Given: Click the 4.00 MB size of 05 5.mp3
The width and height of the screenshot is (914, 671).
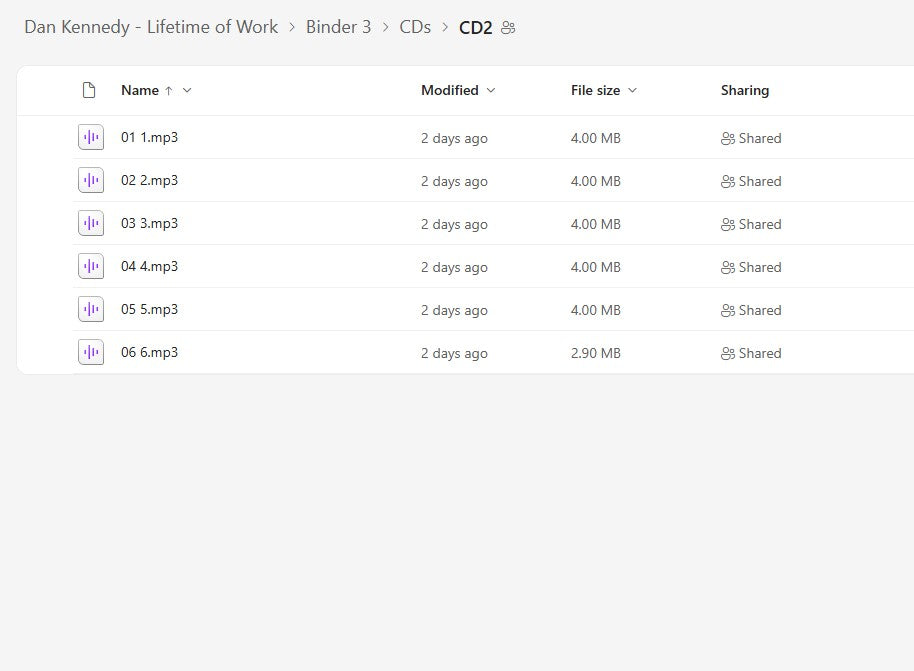Looking at the screenshot, I should [x=596, y=311].
